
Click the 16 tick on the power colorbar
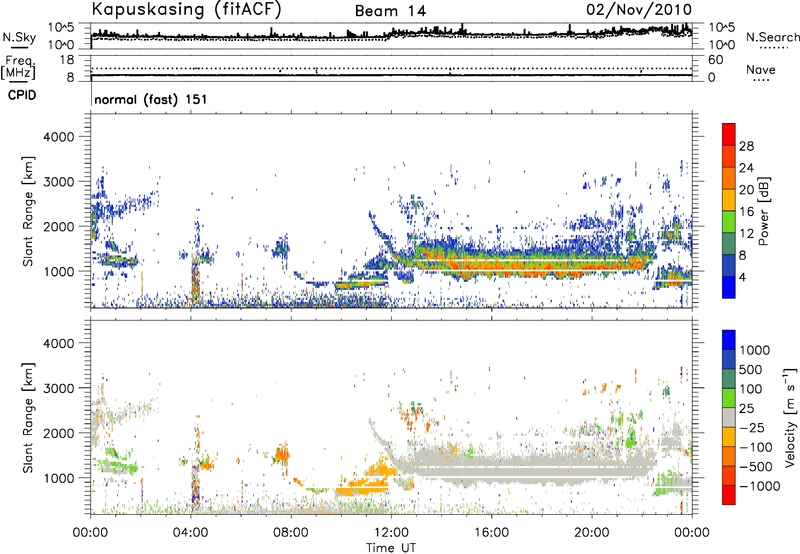pos(746,212)
